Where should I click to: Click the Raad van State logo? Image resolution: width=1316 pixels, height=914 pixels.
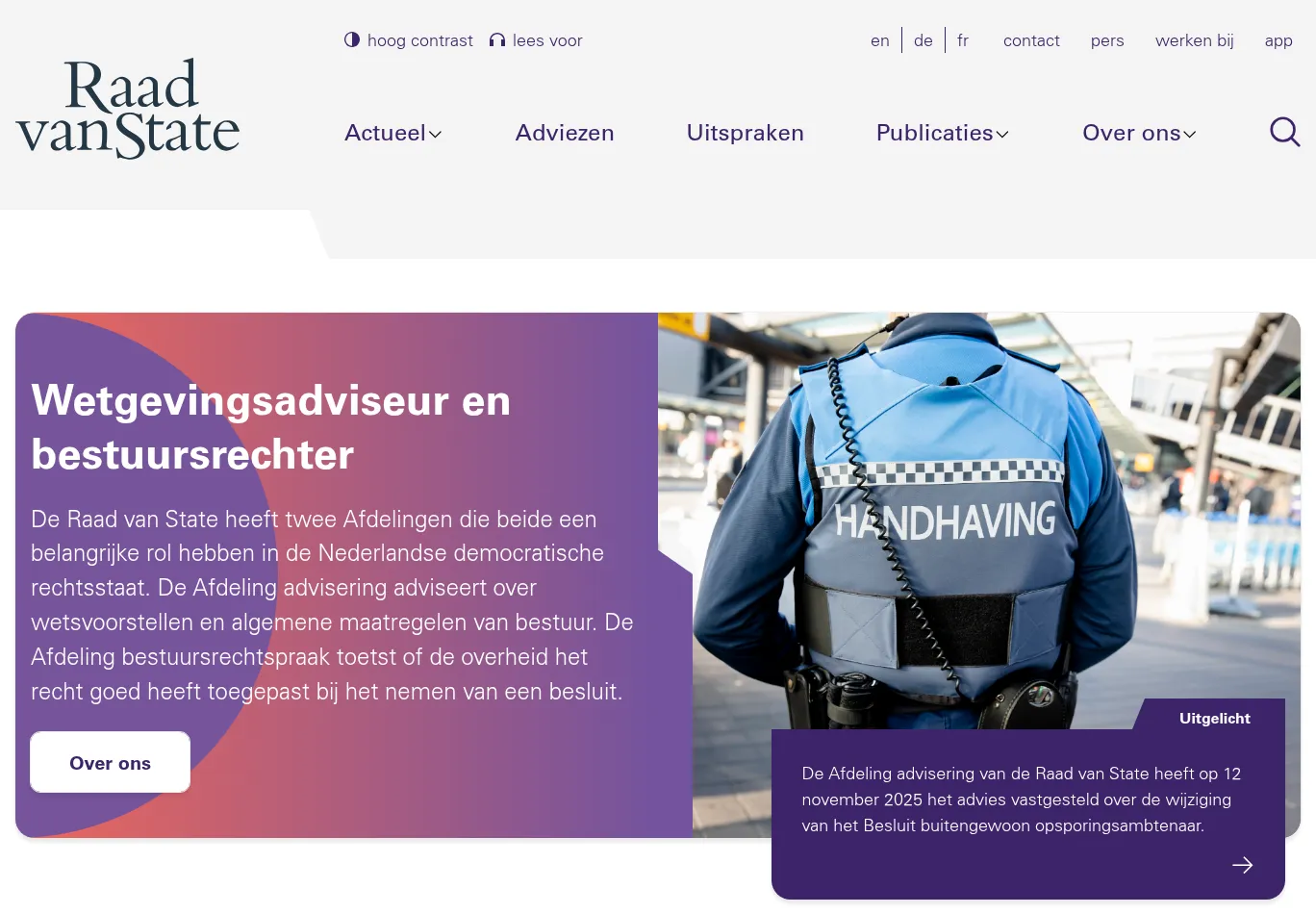pyautogui.click(x=128, y=109)
